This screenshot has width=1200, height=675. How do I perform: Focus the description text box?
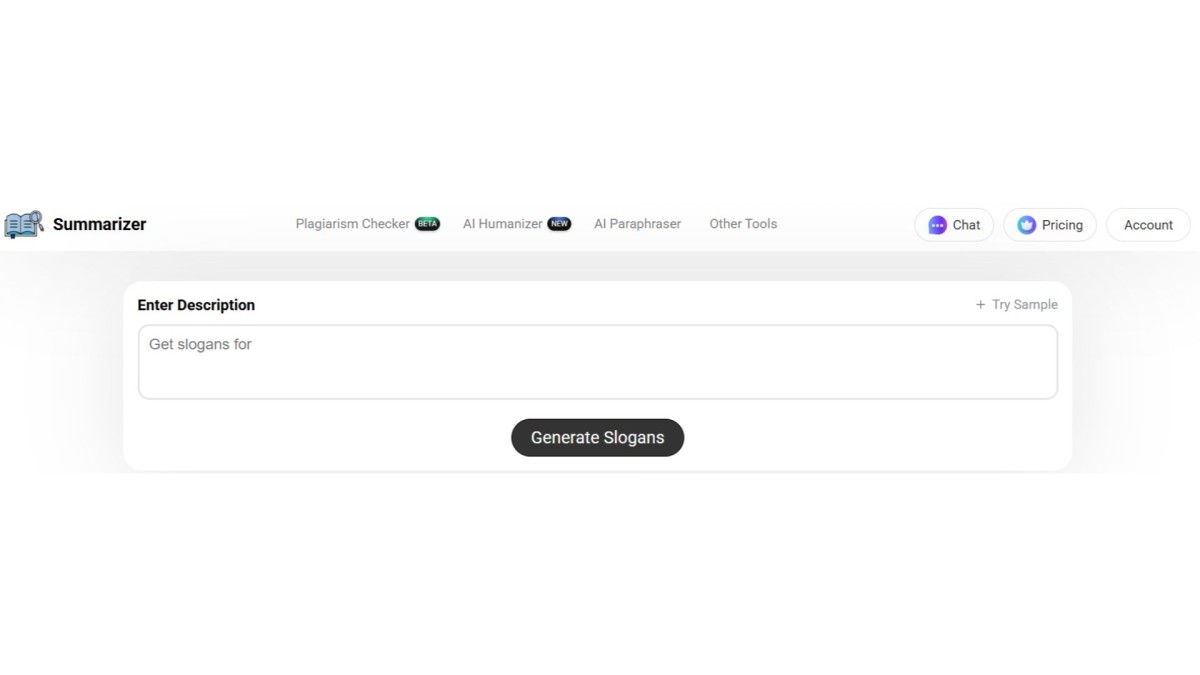(x=597, y=372)
